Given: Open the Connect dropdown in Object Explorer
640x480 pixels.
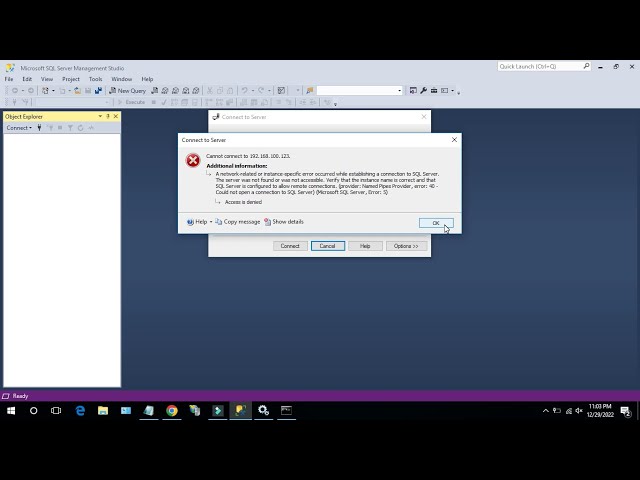Looking at the screenshot, I should tap(19, 128).
